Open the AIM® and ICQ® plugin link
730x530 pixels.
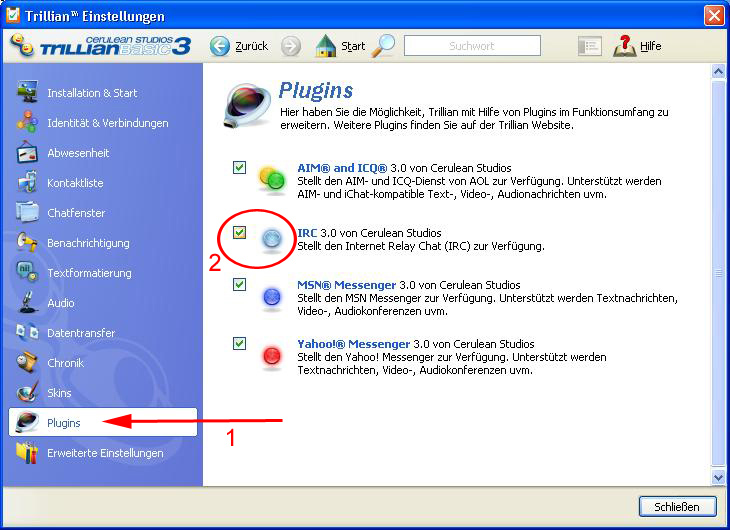tap(342, 168)
